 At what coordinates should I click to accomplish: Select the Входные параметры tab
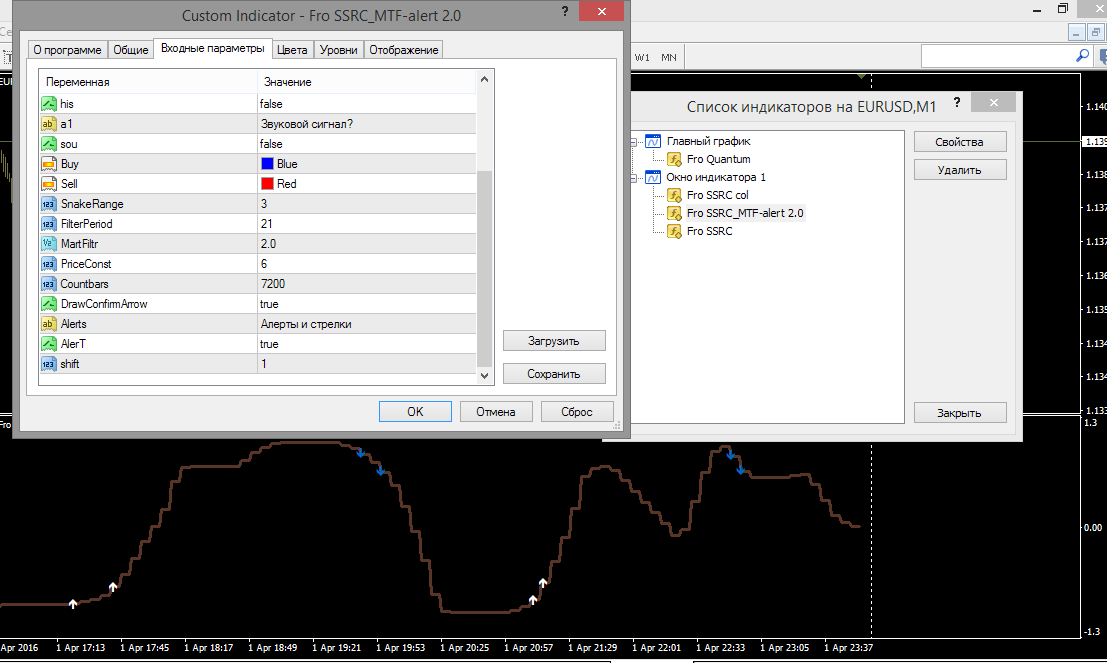coord(213,48)
